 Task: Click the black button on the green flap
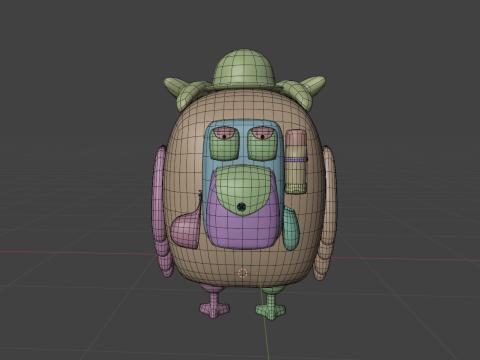(241, 207)
